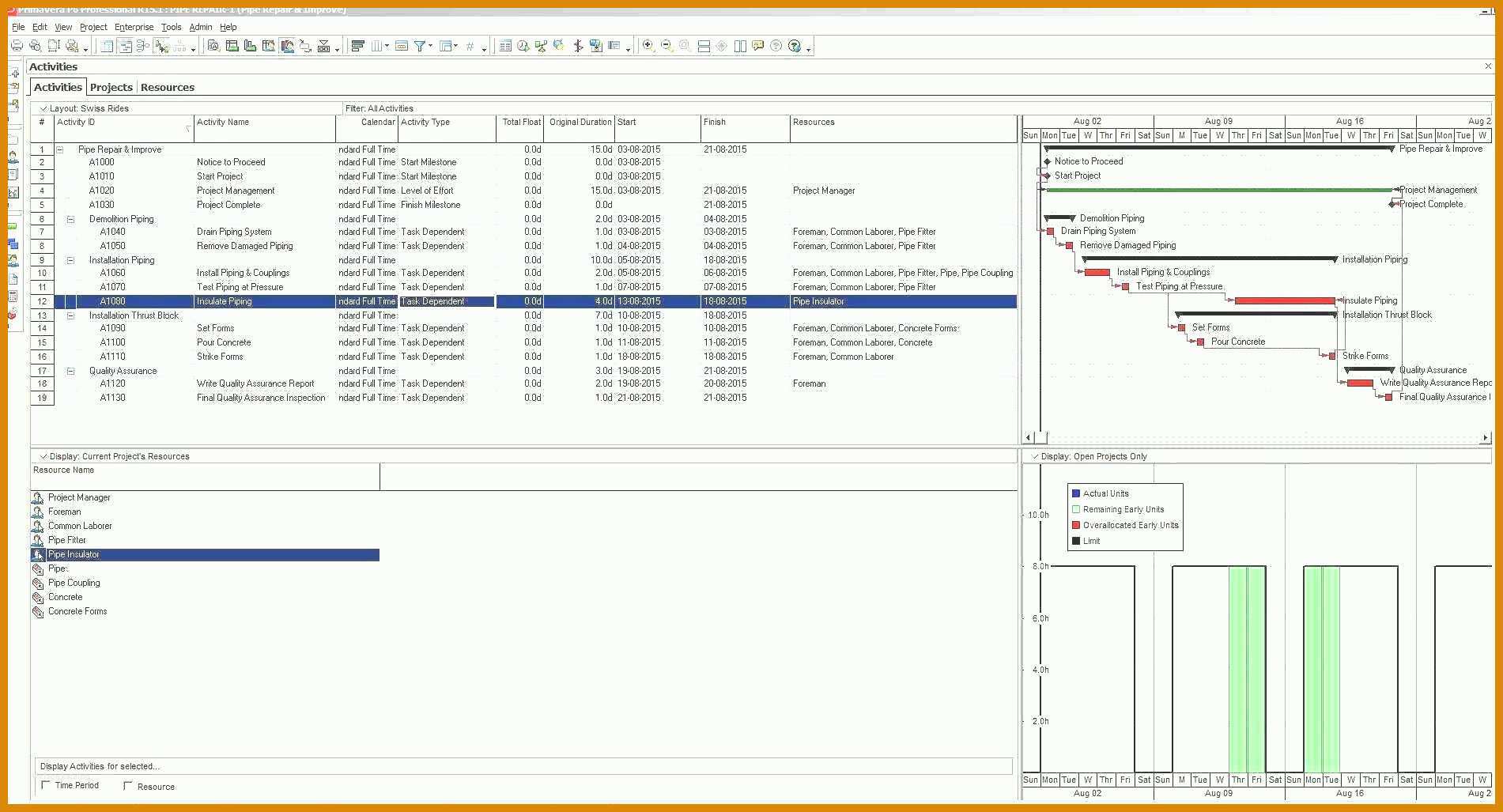Open Display: Open Projects Only dropdown
1503x812 pixels.
(1035, 456)
